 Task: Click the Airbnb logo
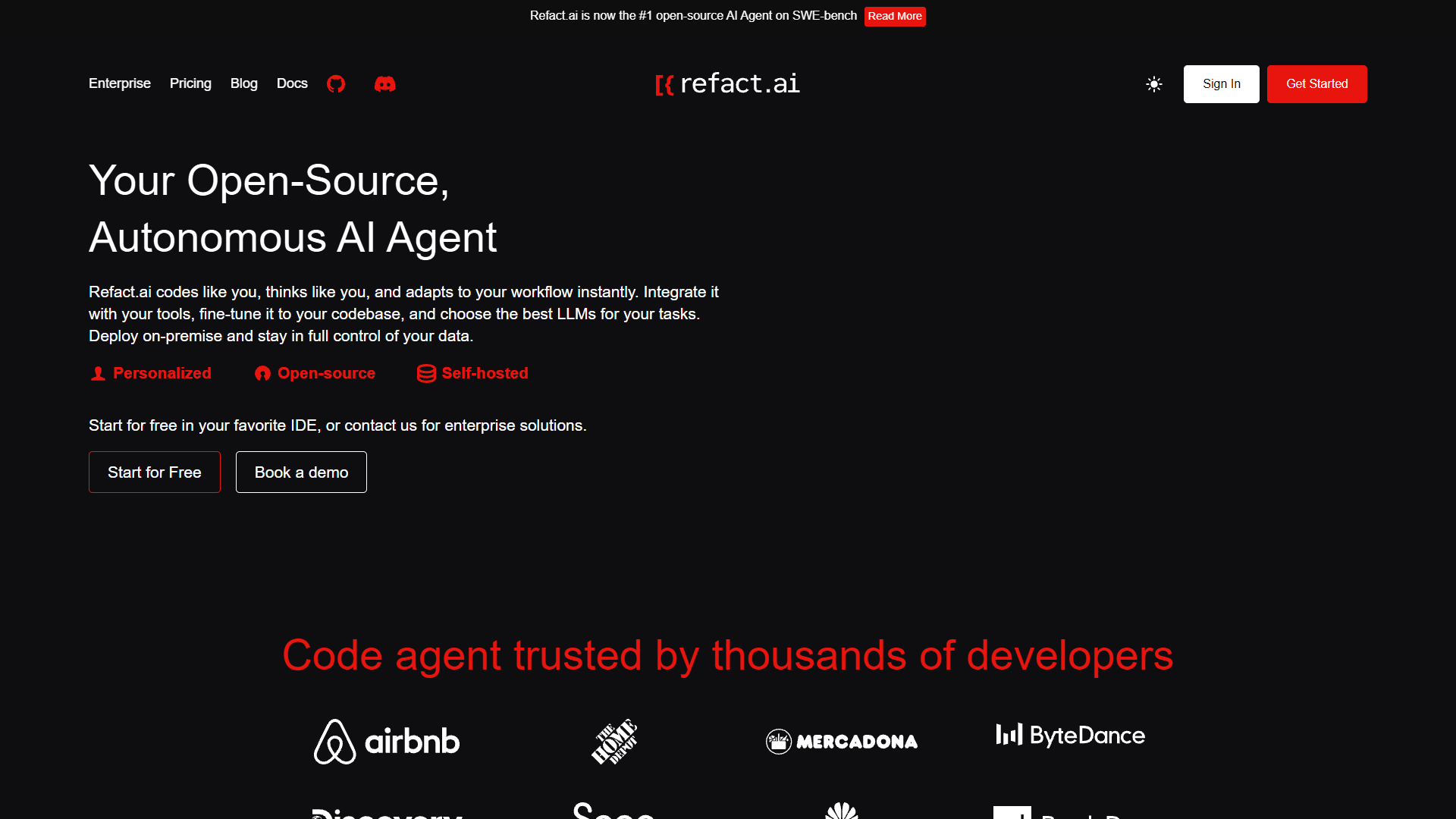[x=387, y=742]
